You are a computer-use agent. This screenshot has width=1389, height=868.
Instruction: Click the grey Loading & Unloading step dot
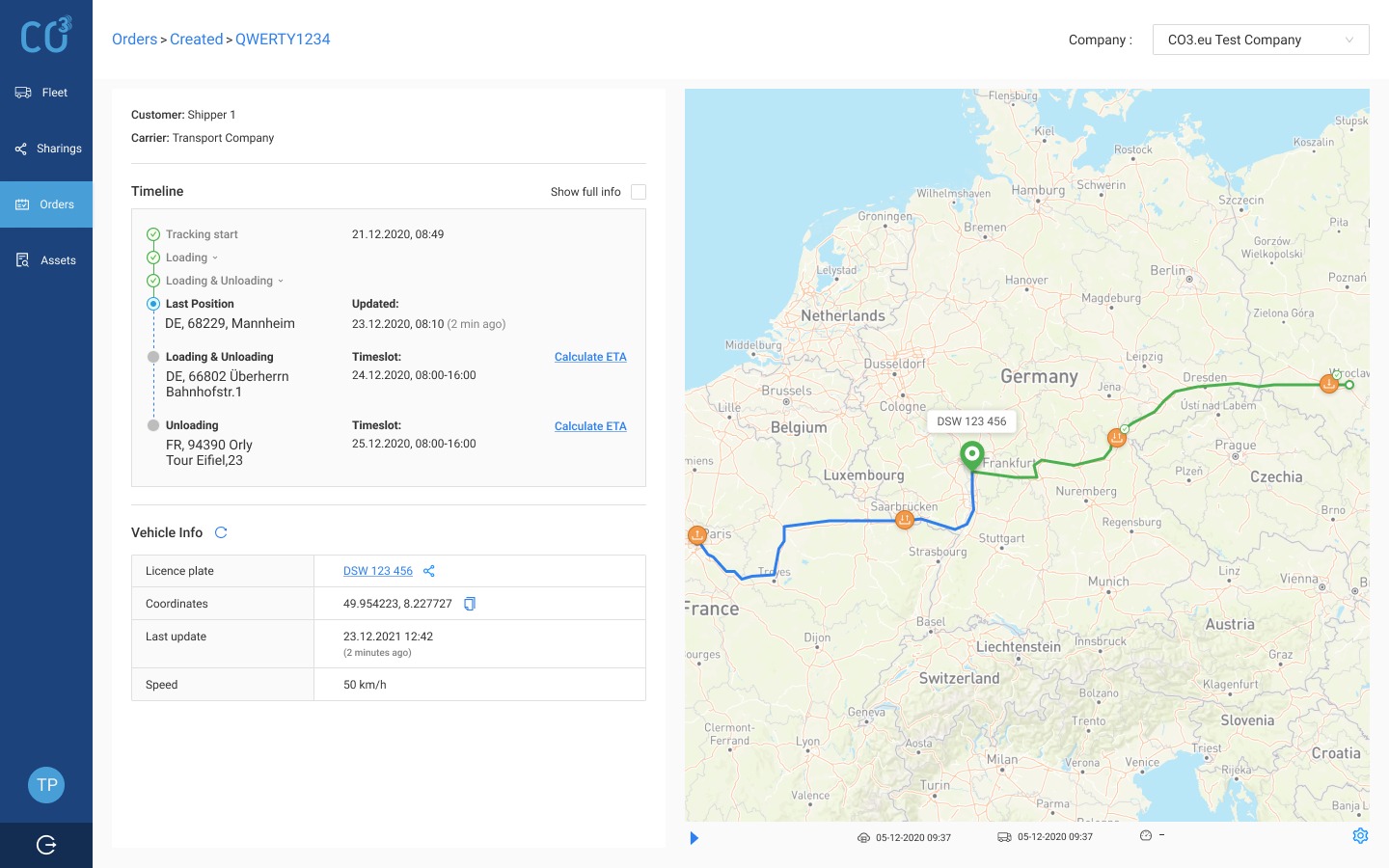click(153, 357)
